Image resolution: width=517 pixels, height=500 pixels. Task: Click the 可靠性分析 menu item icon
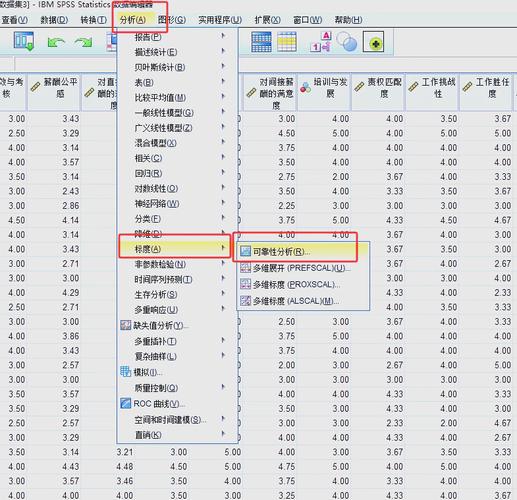(x=246, y=251)
